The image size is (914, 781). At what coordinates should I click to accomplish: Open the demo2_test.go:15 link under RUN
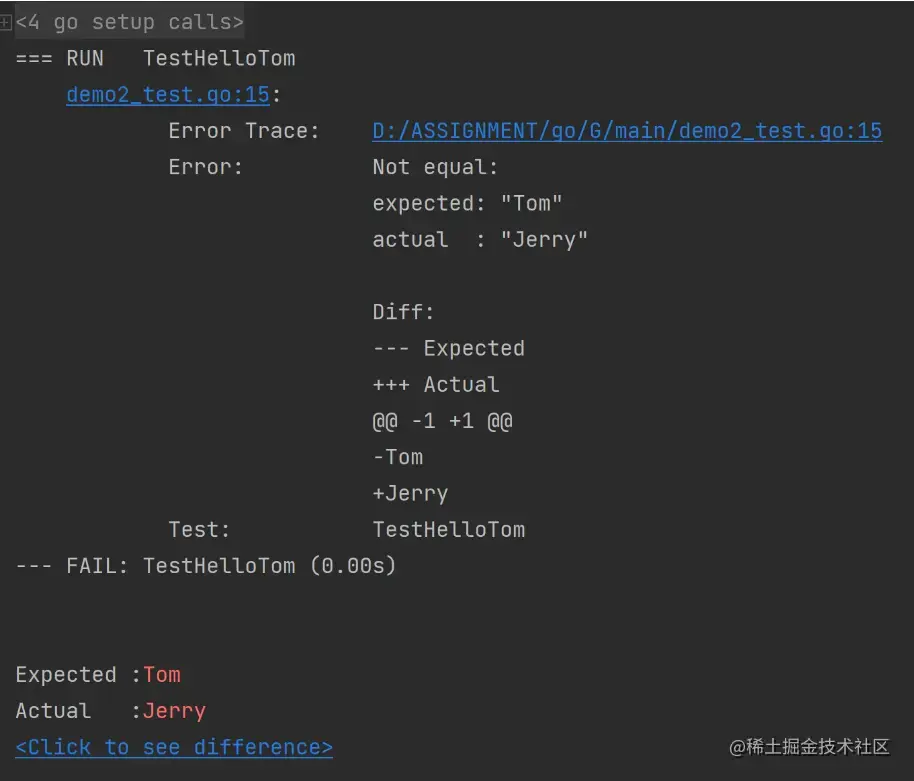168,95
